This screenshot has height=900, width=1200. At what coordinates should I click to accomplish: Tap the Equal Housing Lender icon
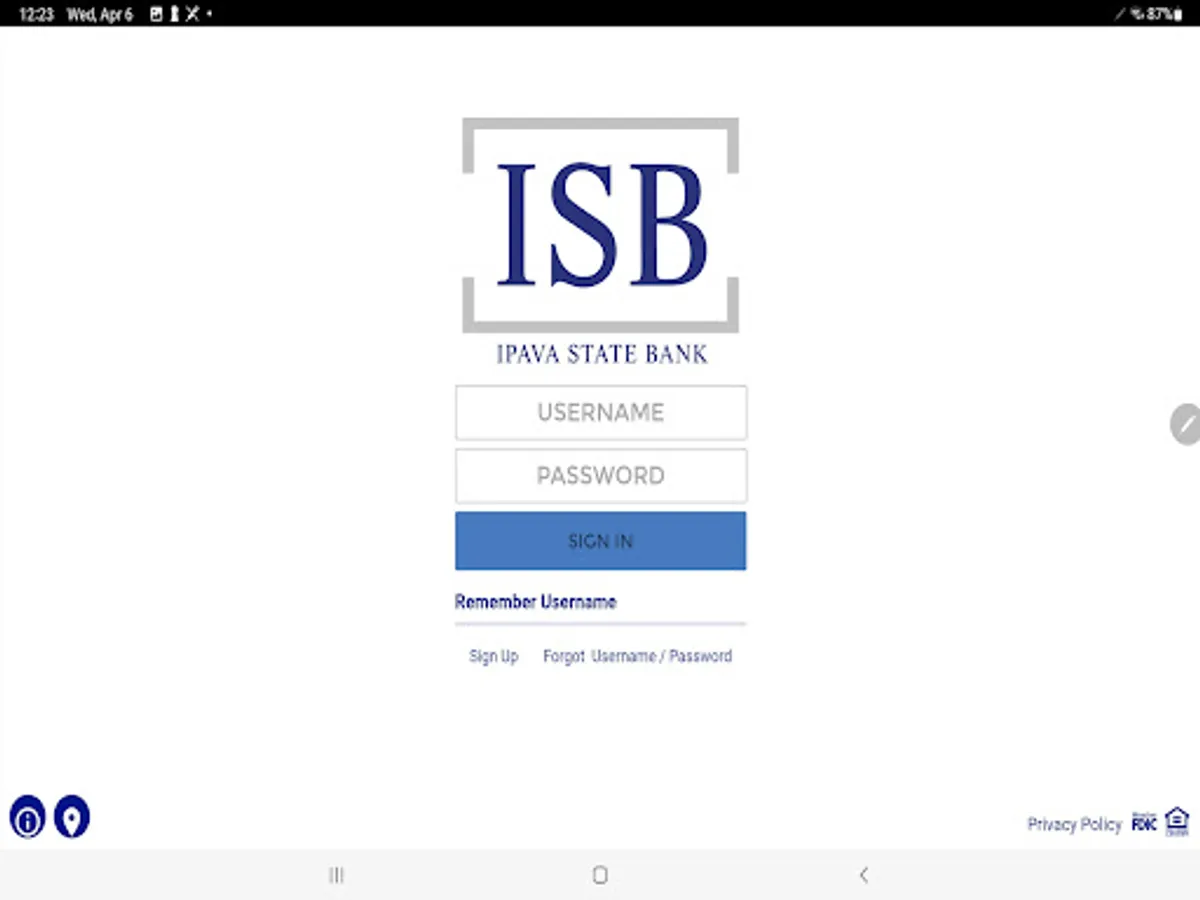tap(1177, 822)
